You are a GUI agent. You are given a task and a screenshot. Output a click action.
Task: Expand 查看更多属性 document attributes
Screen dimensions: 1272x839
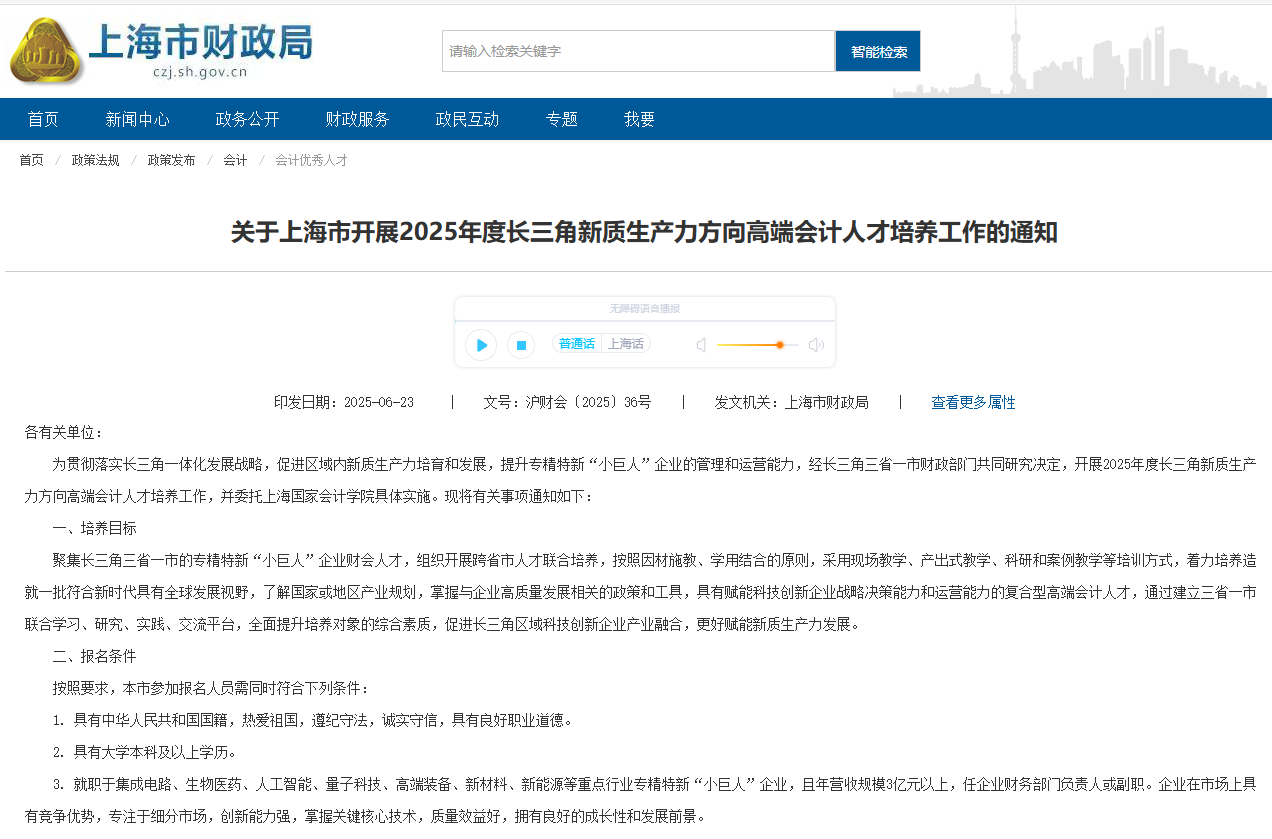973,402
